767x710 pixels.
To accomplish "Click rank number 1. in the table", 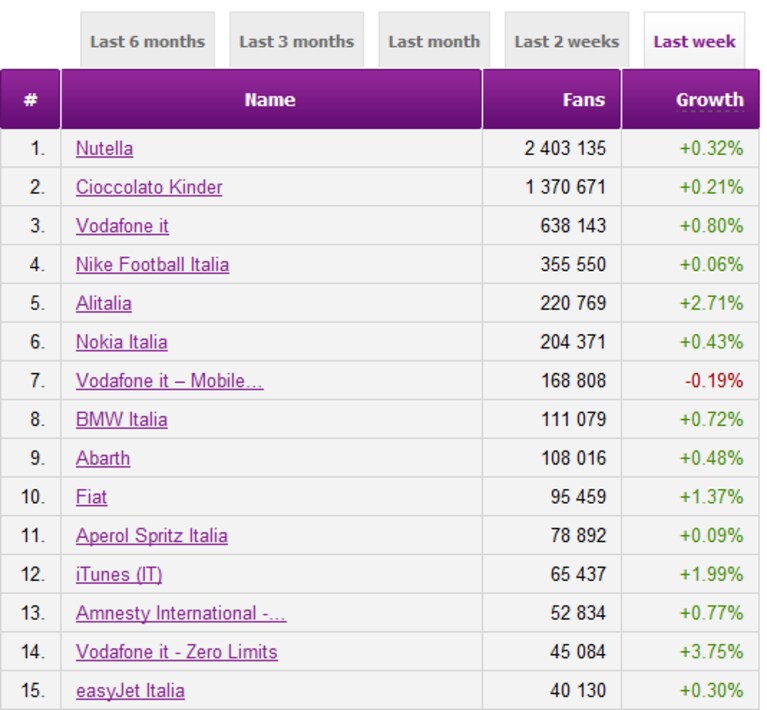I will point(37,148).
